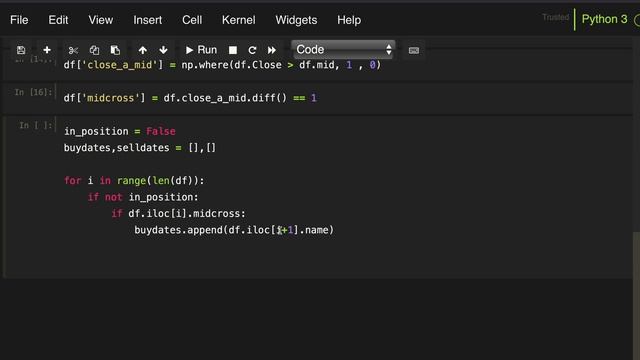This screenshot has height=360, width=640.
Task: Click the empty In [ ] prompt label
Action: point(36,126)
